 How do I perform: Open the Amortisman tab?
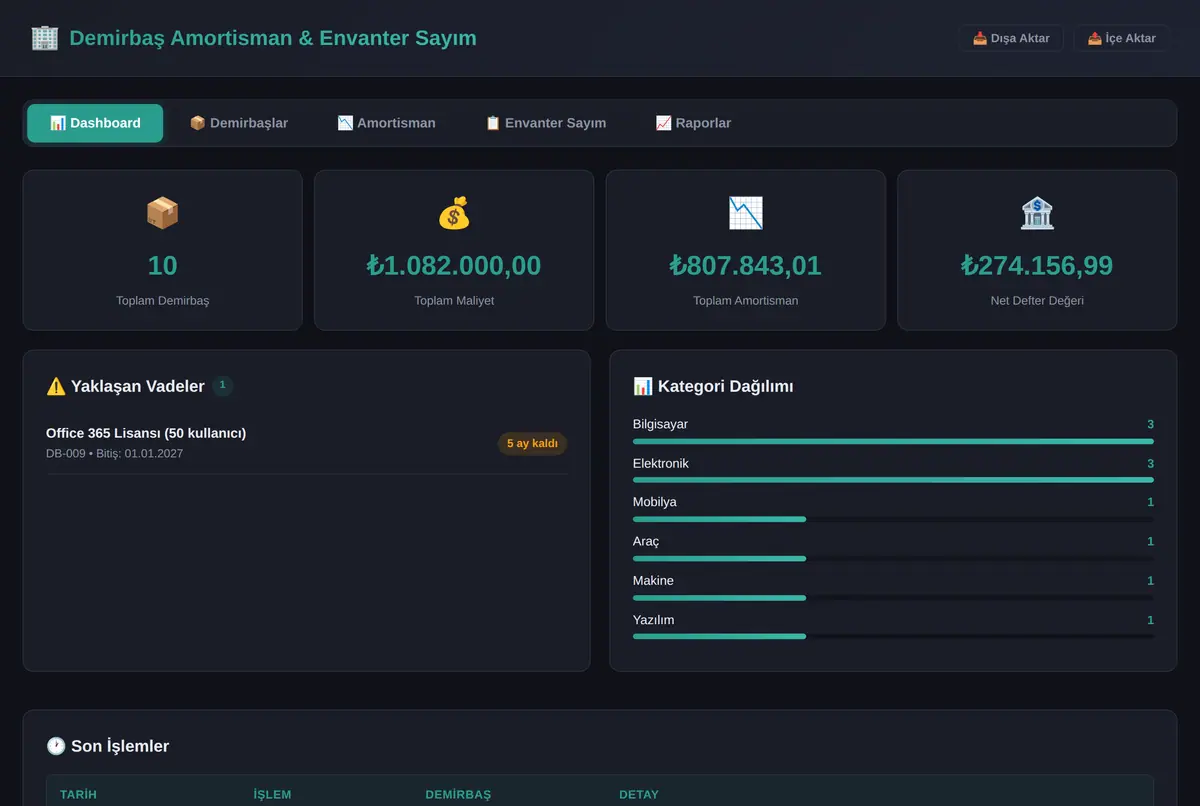pyautogui.click(x=386, y=123)
